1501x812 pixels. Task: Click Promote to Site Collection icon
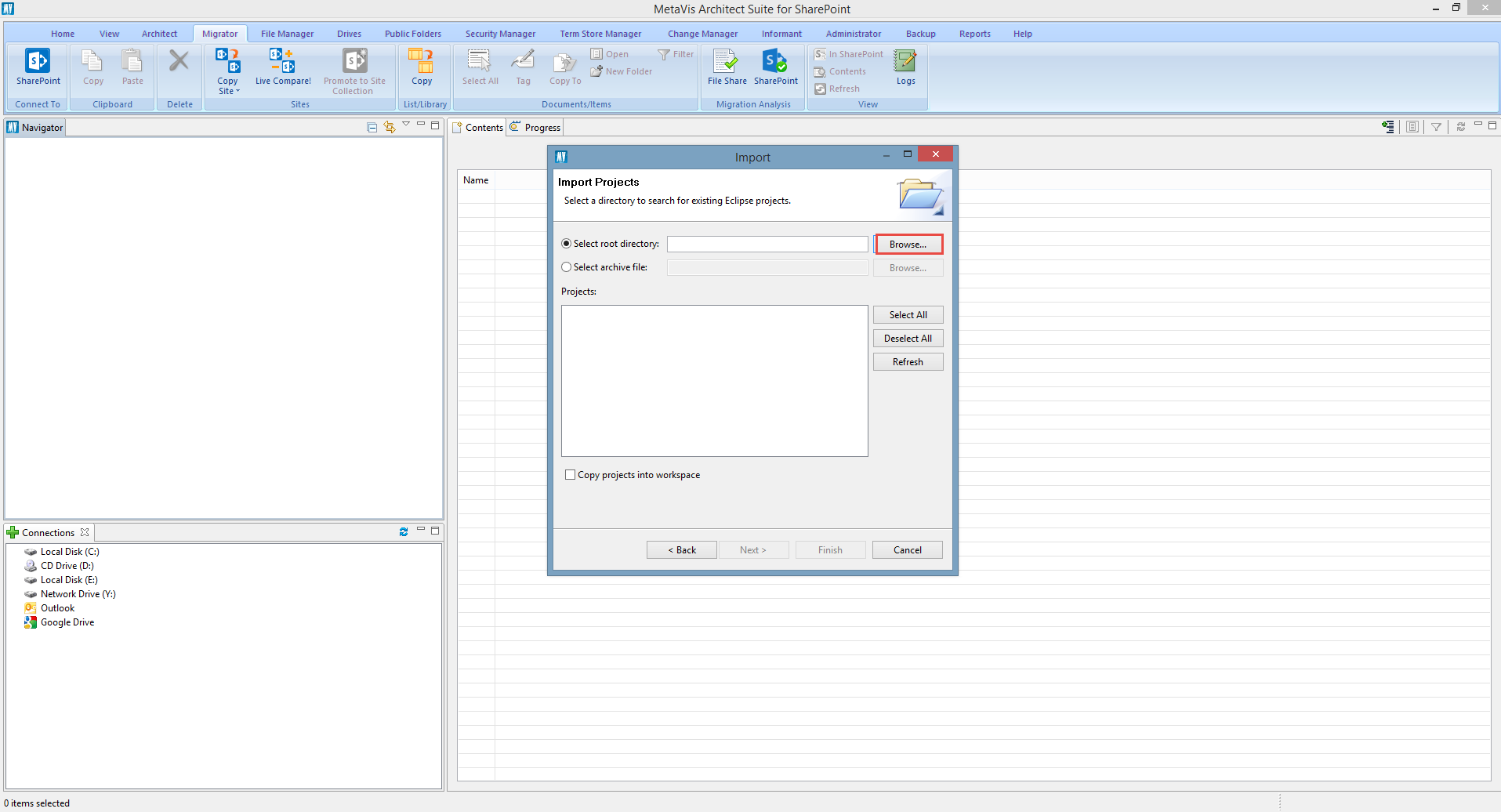point(354,61)
